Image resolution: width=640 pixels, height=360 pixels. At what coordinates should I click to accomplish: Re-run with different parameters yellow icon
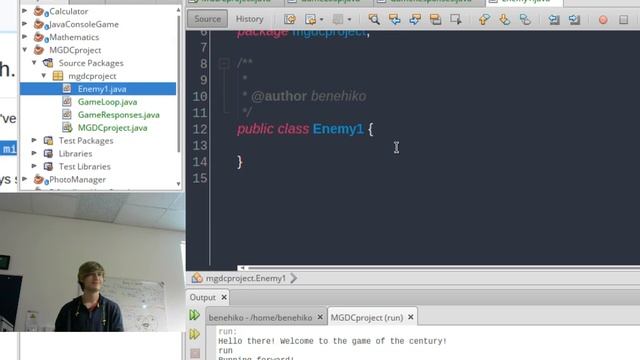pos(194,334)
